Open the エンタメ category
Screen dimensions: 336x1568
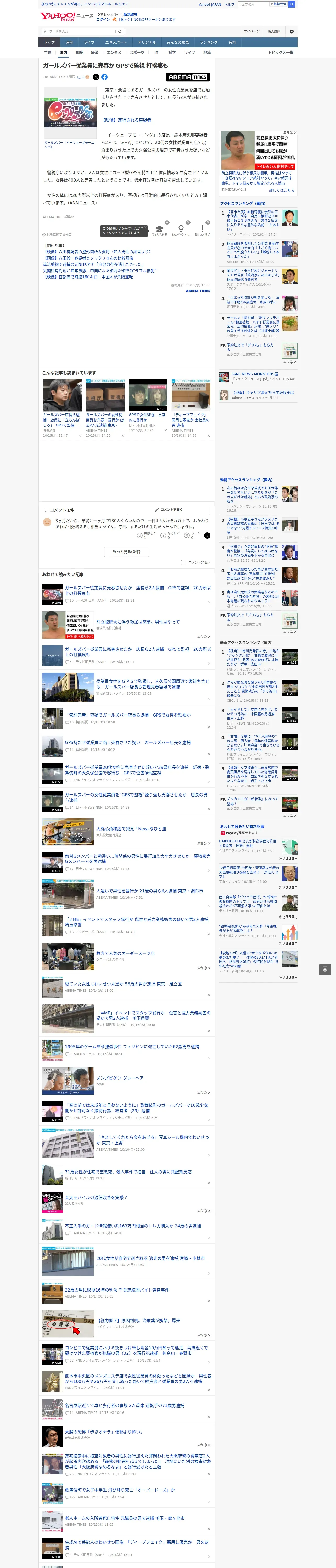tap(114, 52)
